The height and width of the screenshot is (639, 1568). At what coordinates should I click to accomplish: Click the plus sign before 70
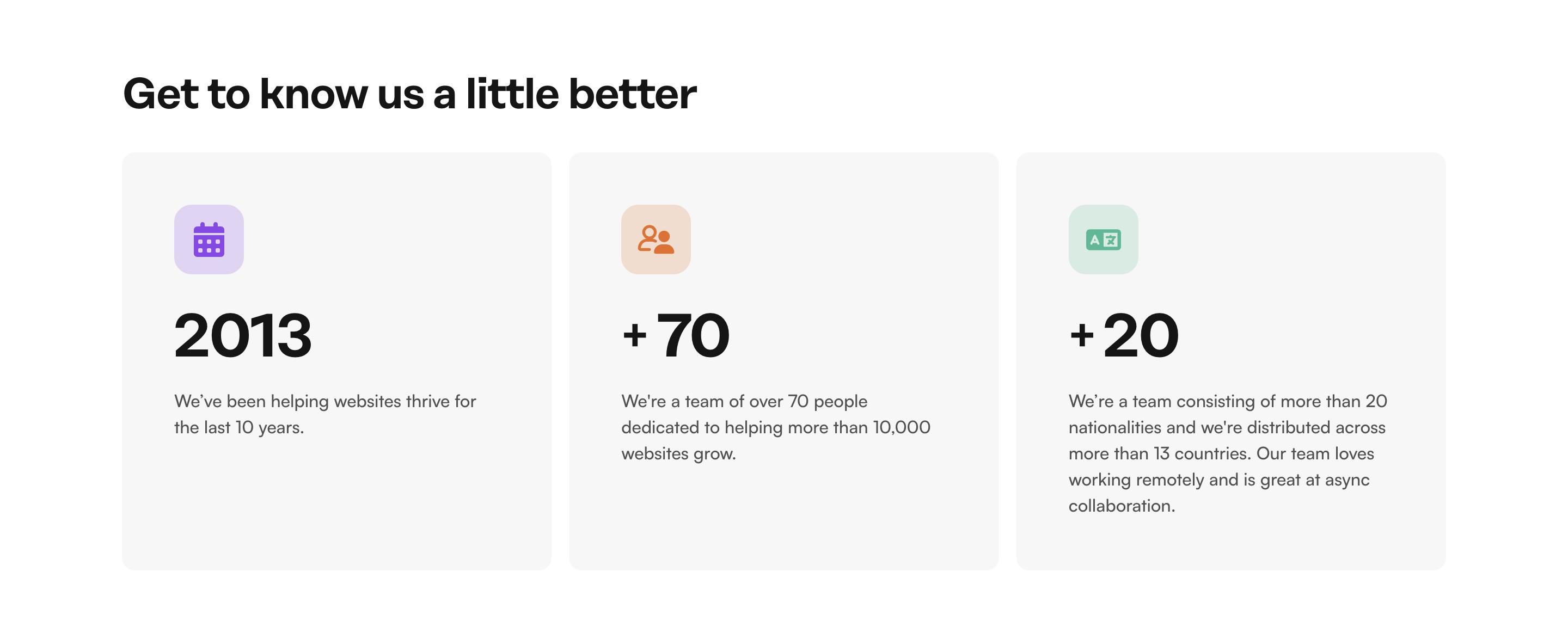click(634, 335)
